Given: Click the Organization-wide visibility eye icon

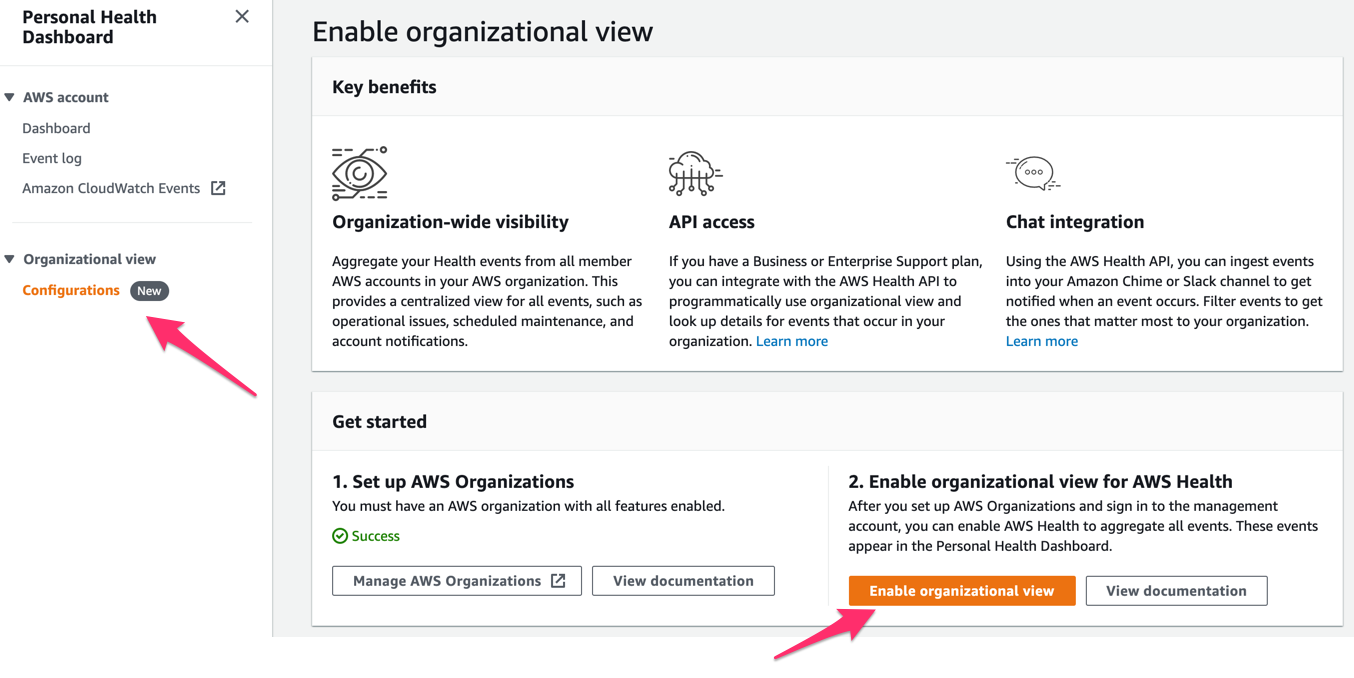Looking at the screenshot, I should (359, 172).
